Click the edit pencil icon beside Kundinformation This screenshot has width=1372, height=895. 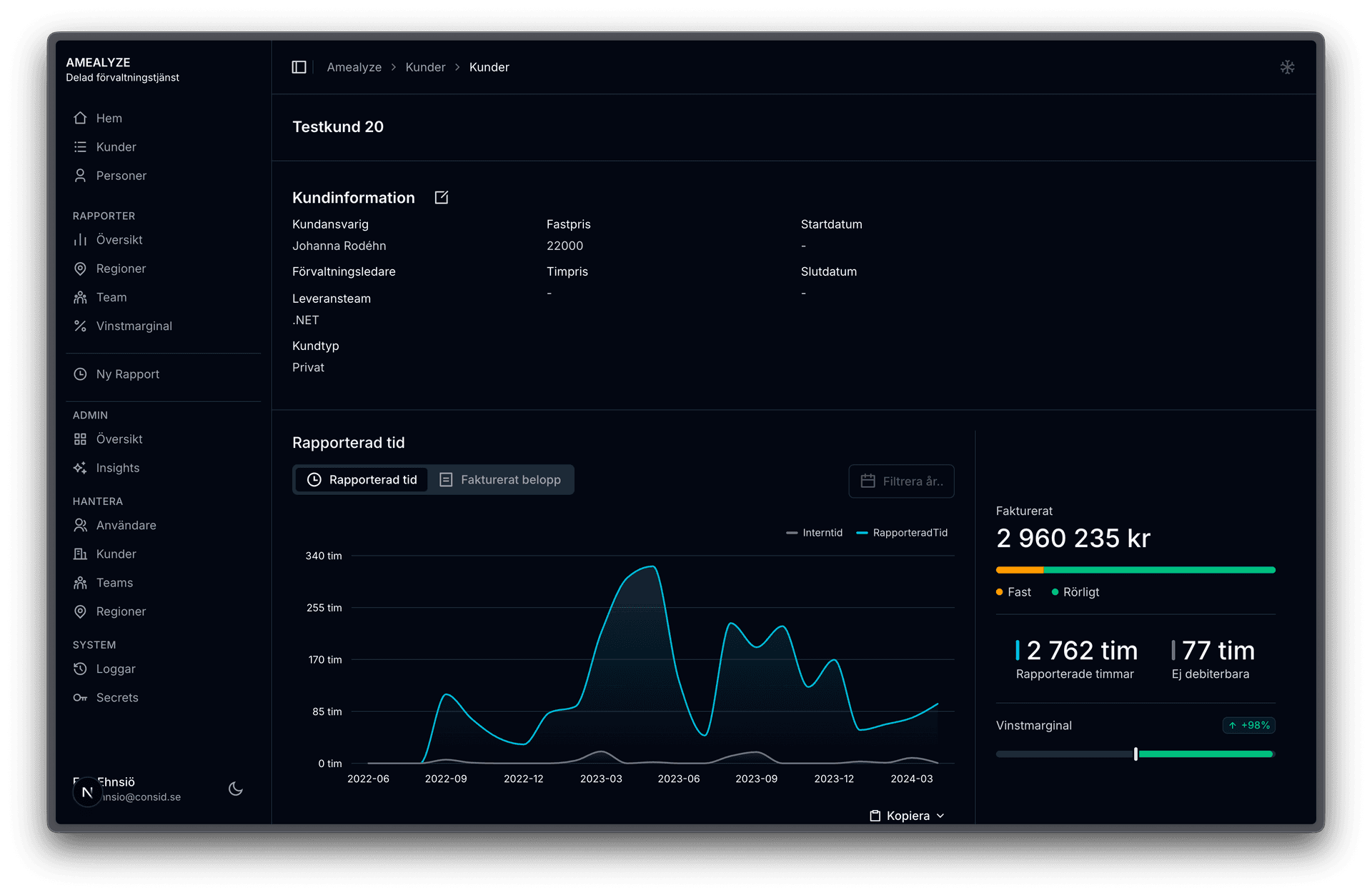(x=442, y=197)
